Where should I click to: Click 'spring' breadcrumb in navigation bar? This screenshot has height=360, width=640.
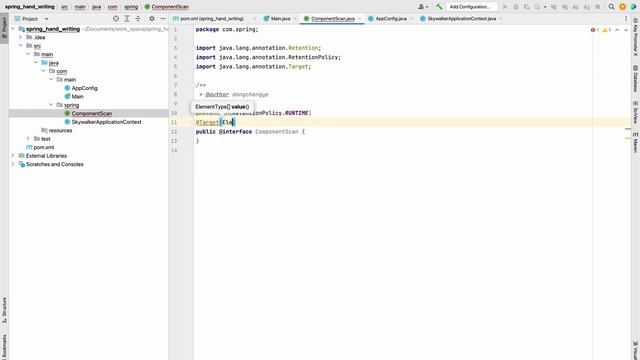[x=131, y=7]
